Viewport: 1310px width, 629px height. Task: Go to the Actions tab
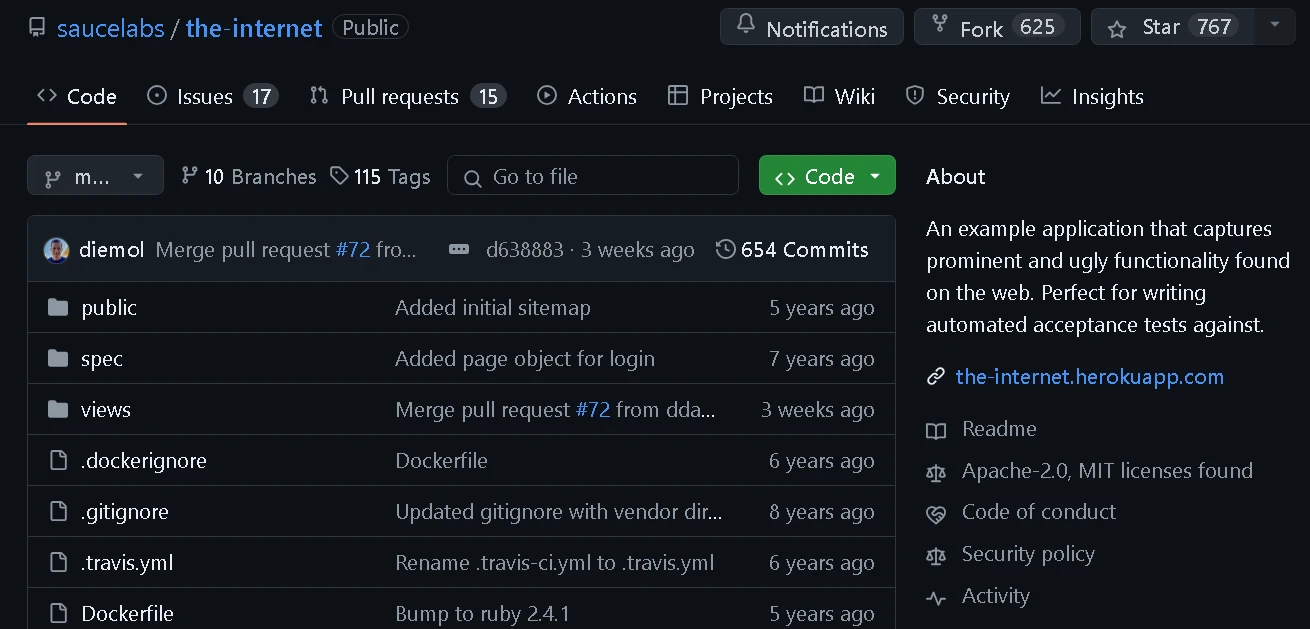[x=587, y=96]
